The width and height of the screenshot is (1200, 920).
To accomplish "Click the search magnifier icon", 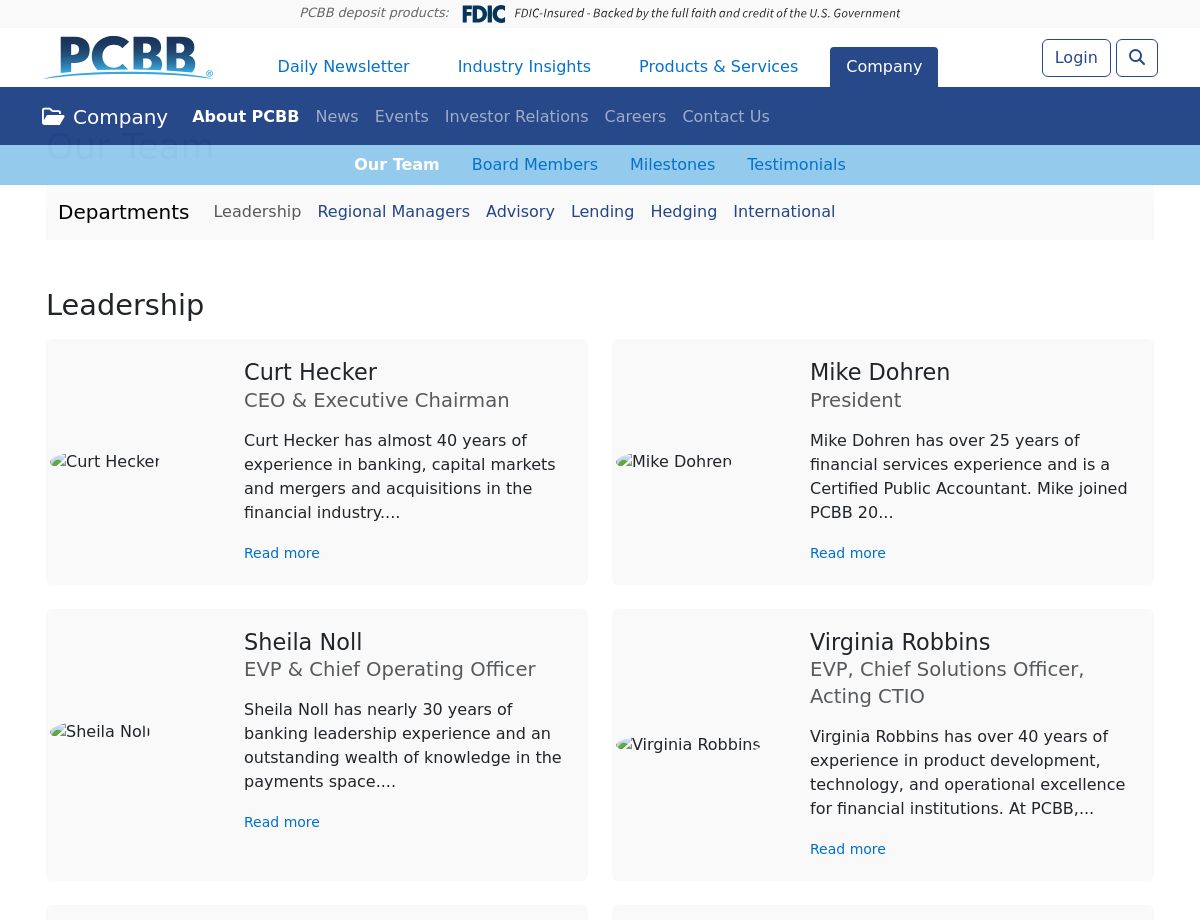I will [x=1136, y=58].
